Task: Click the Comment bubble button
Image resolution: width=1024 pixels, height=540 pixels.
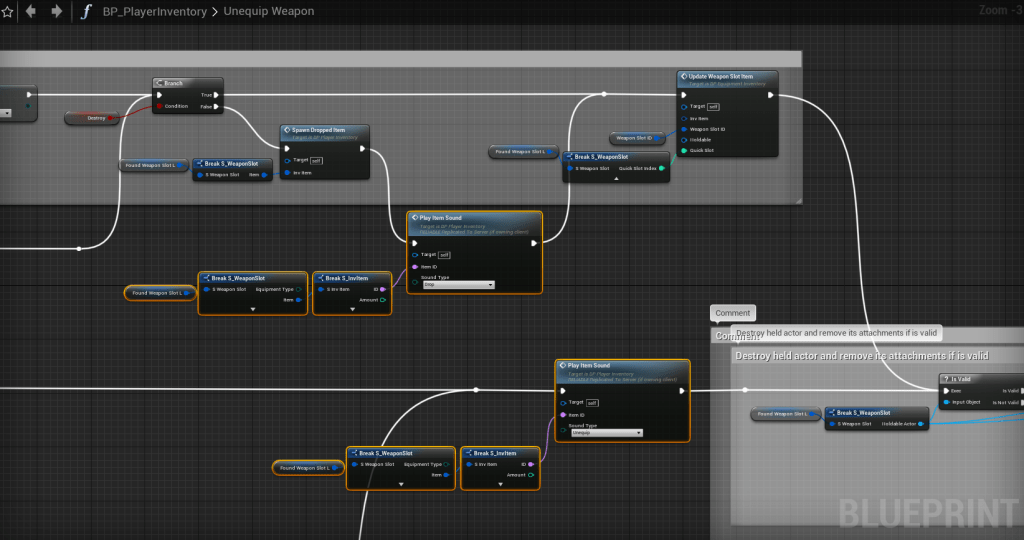Action: (x=732, y=313)
